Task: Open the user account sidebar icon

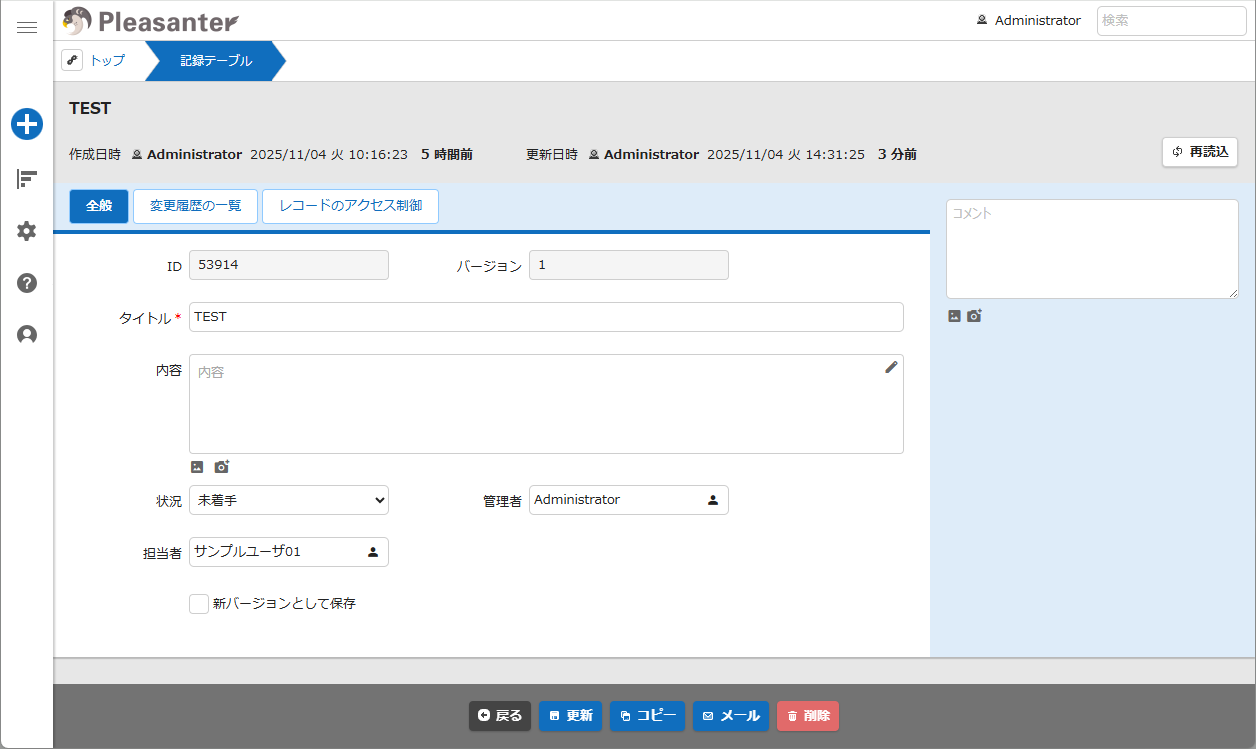Action: (27, 335)
